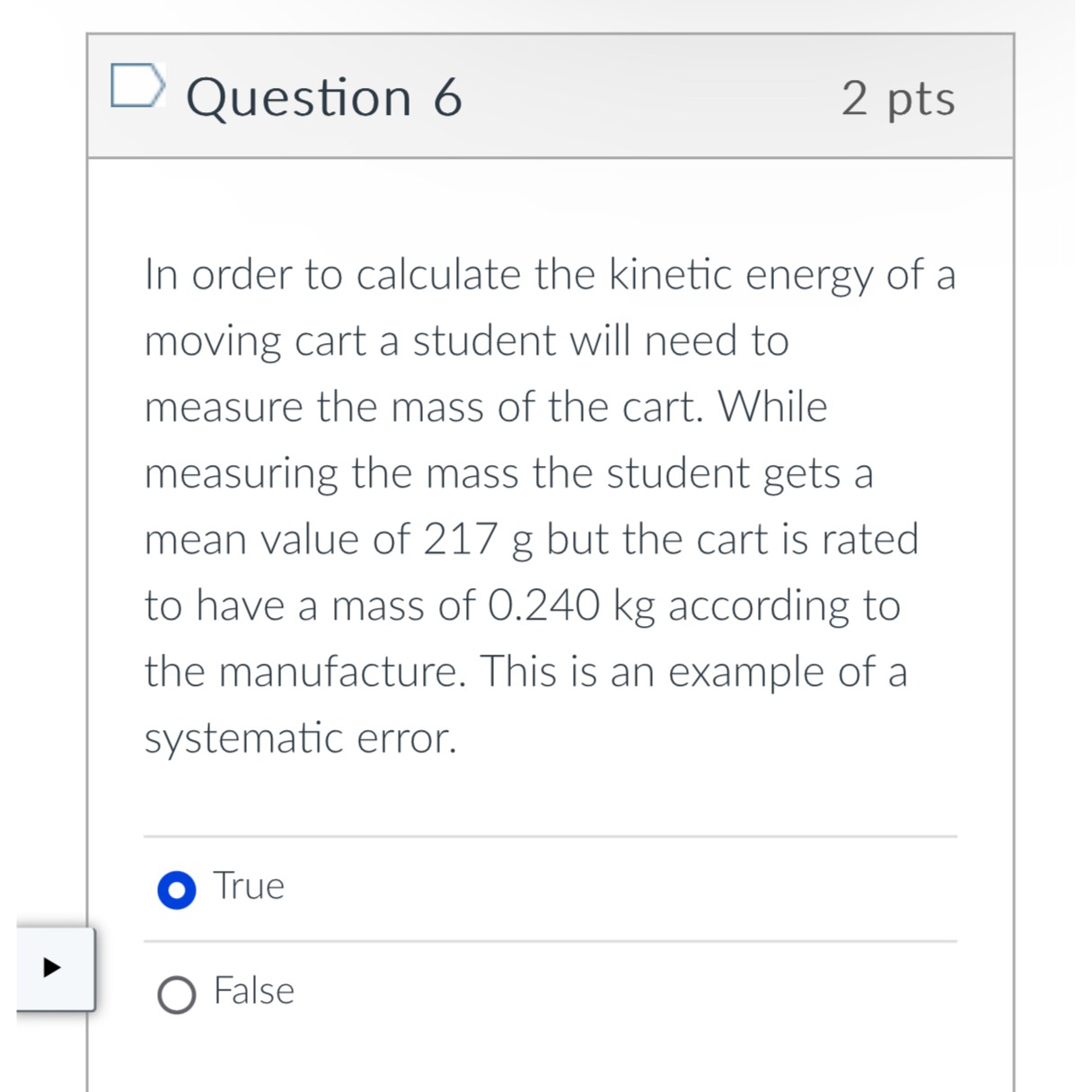
Task: Click the False answer option row
Action: pos(550,993)
